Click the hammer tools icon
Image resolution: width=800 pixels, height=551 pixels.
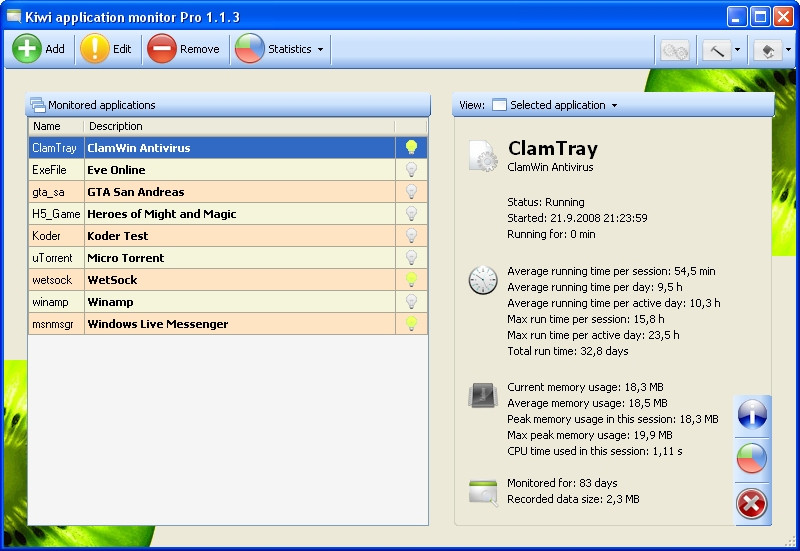pos(716,51)
